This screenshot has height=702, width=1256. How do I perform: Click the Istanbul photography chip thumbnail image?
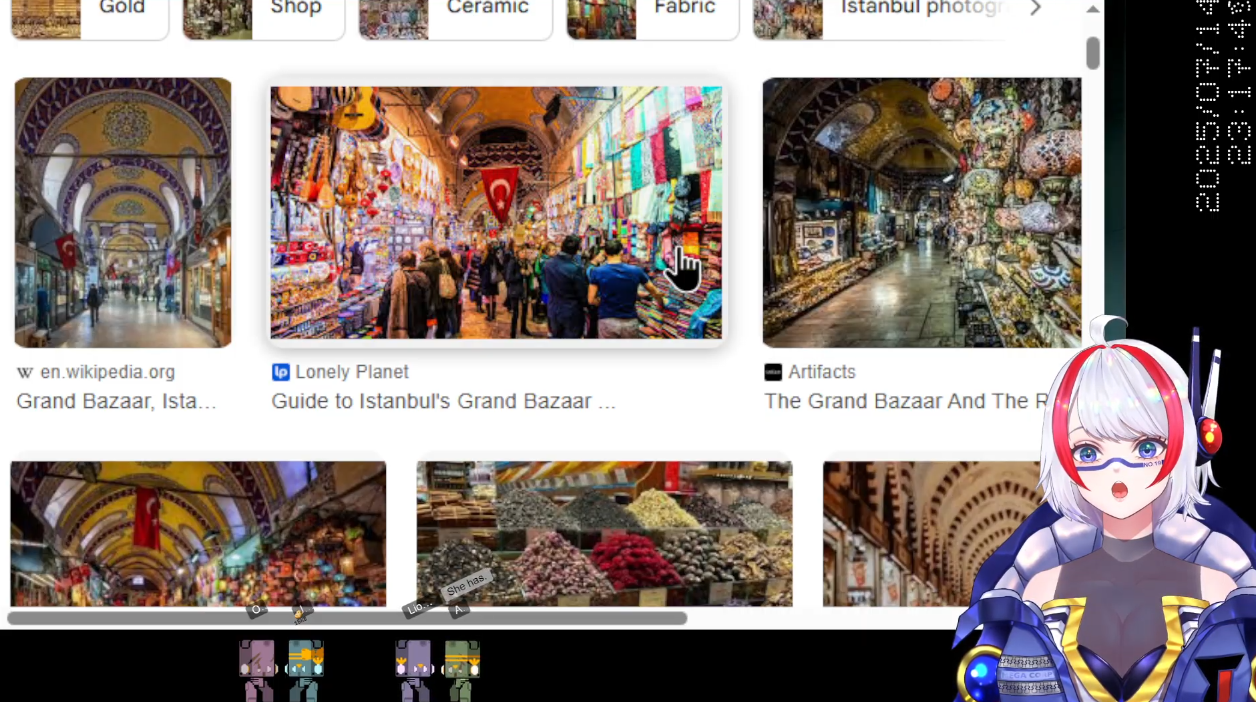click(788, 18)
